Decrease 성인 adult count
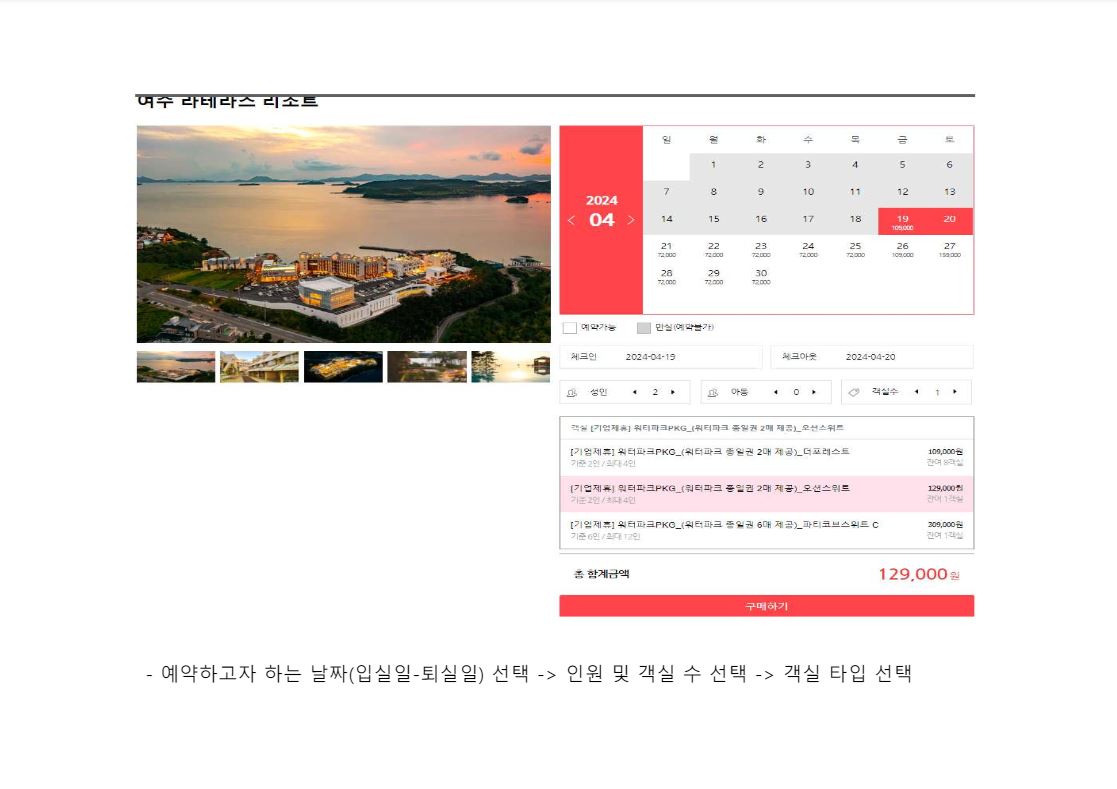The width and height of the screenshot is (1117, 789). click(634, 392)
